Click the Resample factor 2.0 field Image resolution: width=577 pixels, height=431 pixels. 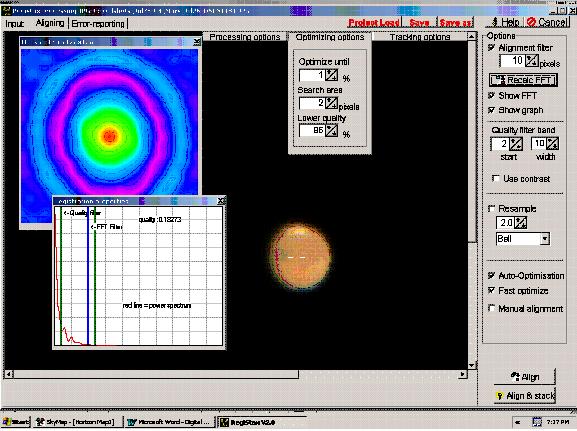[505, 222]
